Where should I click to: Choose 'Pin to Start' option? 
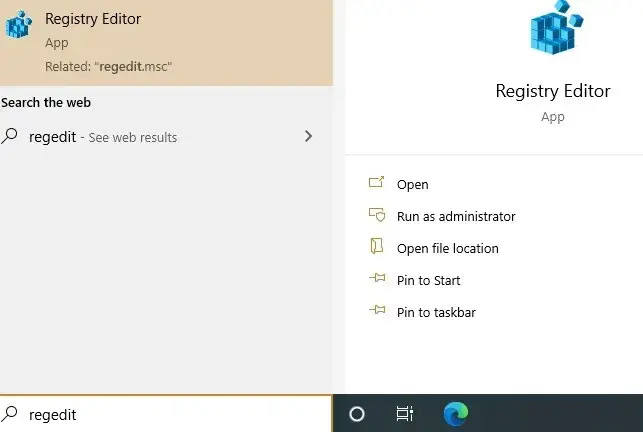click(428, 280)
